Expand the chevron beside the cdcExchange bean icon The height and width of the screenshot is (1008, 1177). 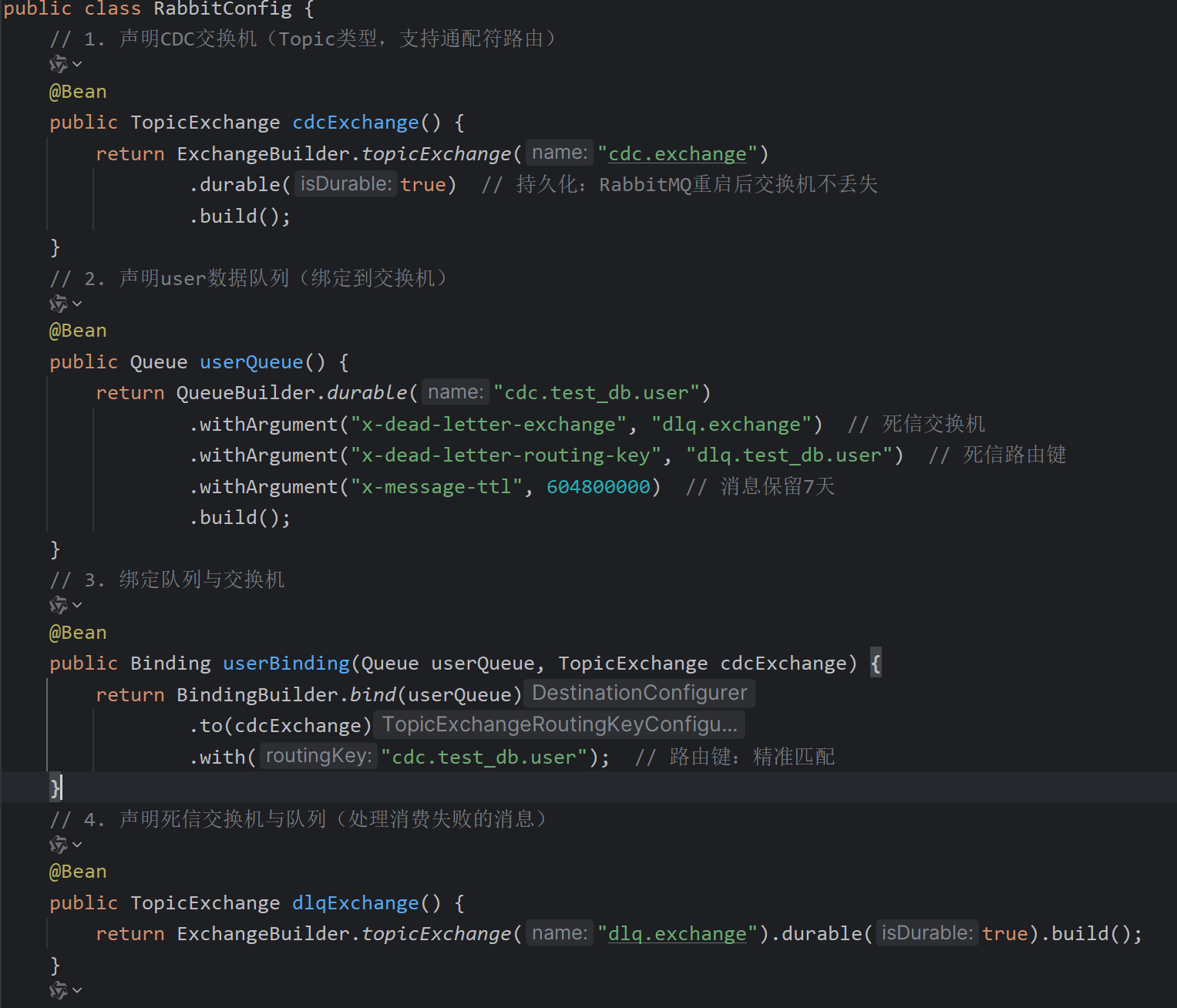[76, 65]
